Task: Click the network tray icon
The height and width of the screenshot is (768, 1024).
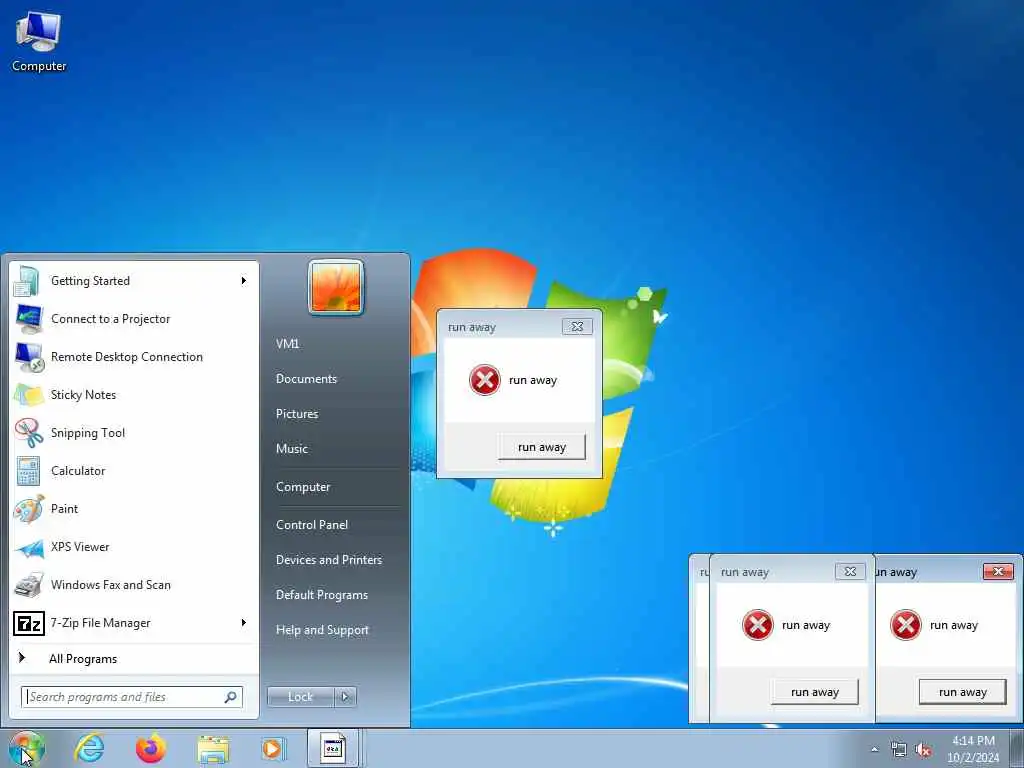Action: 899,750
